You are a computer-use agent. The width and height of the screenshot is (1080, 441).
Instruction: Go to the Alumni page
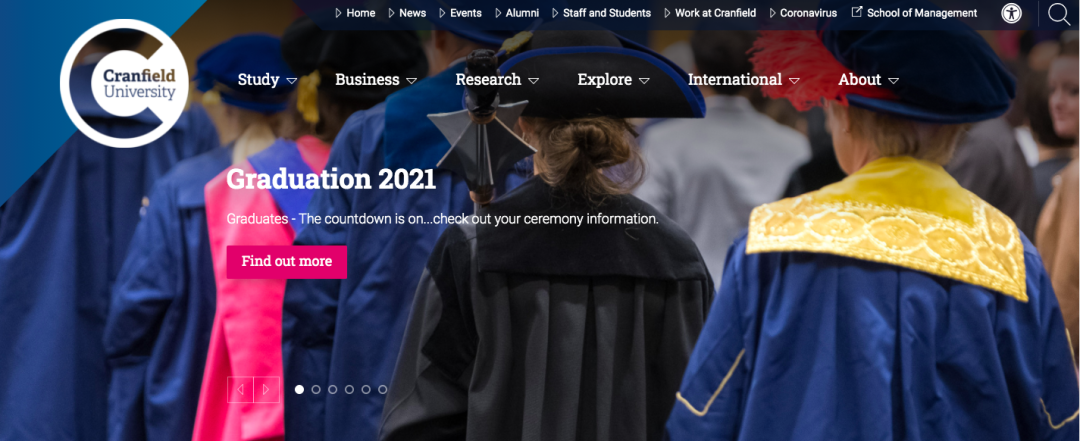[x=517, y=12]
